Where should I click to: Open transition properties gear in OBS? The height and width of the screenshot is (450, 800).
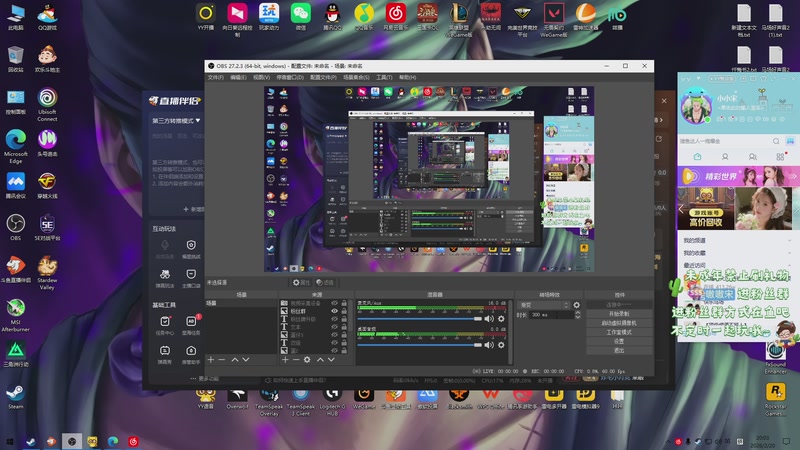click(x=577, y=305)
